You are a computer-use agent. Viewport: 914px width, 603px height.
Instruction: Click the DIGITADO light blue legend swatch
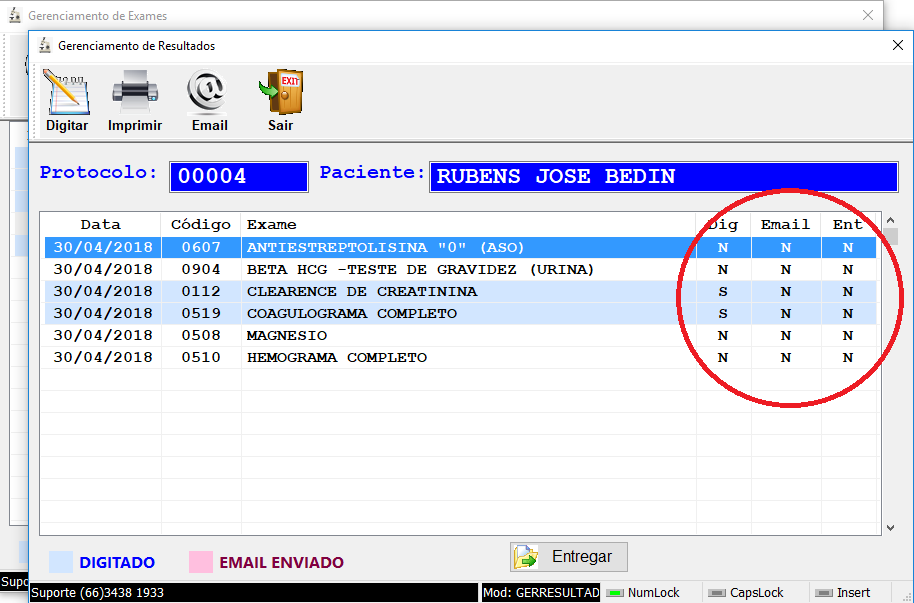tap(61, 562)
